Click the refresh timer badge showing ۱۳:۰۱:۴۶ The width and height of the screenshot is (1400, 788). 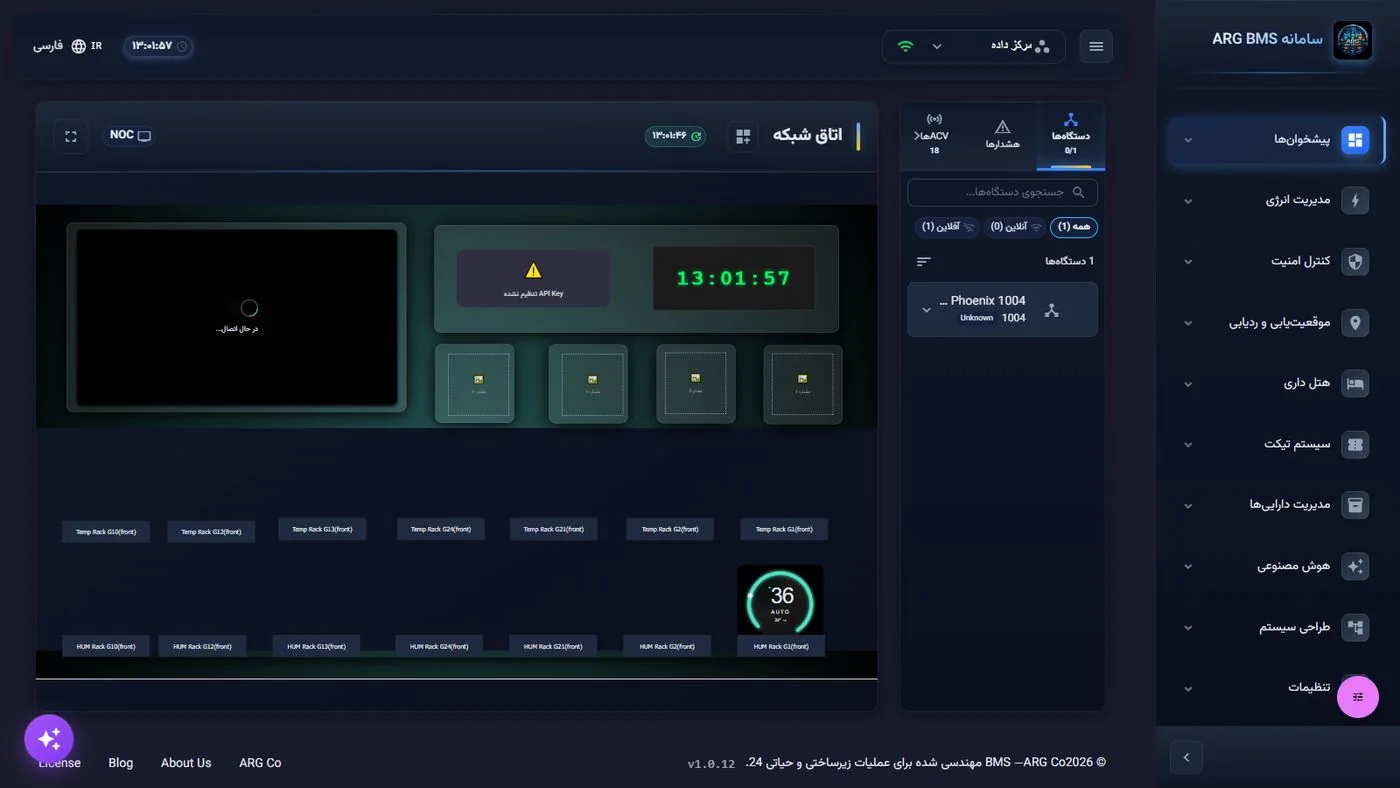(x=675, y=136)
